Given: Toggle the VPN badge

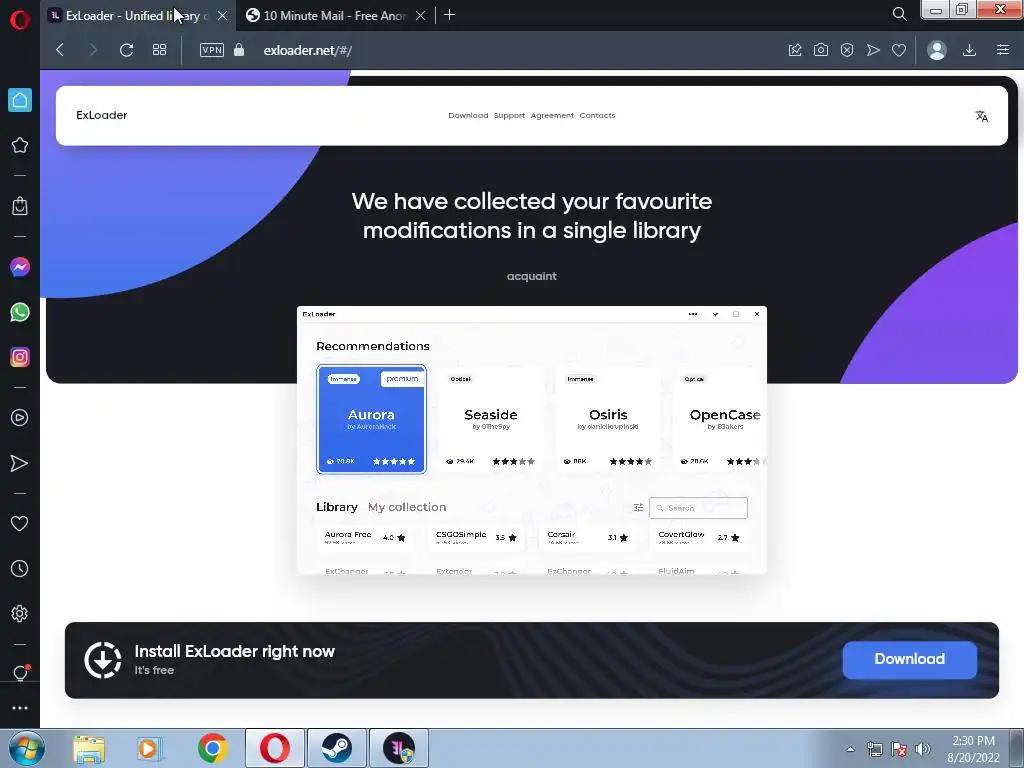Looking at the screenshot, I should pos(212,50).
